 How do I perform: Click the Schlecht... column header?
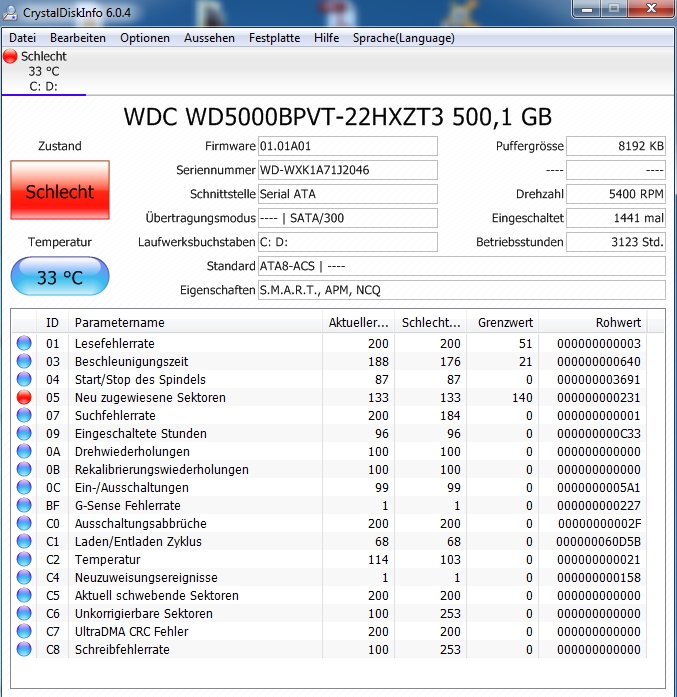(x=430, y=323)
